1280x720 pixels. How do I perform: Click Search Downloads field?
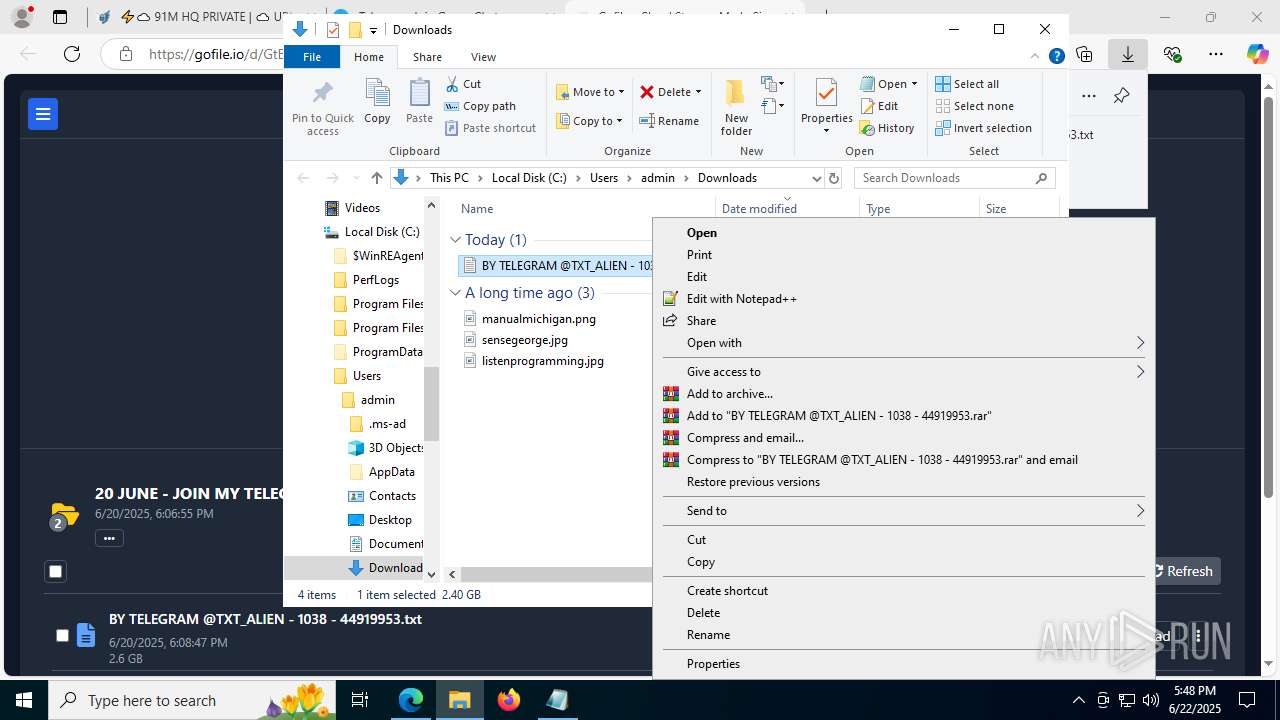click(x=945, y=178)
